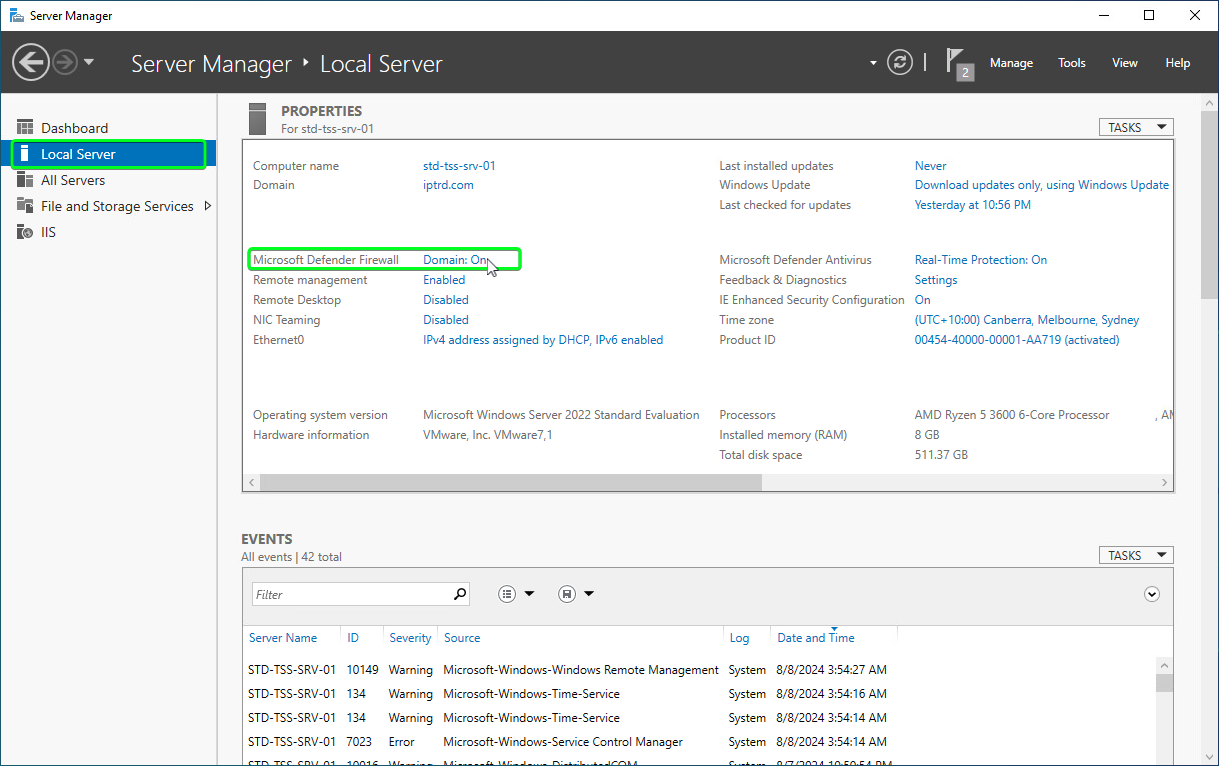This screenshot has width=1219, height=766.
Task: Click the Properties horizontal scrollbar thumb
Action: (x=511, y=483)
